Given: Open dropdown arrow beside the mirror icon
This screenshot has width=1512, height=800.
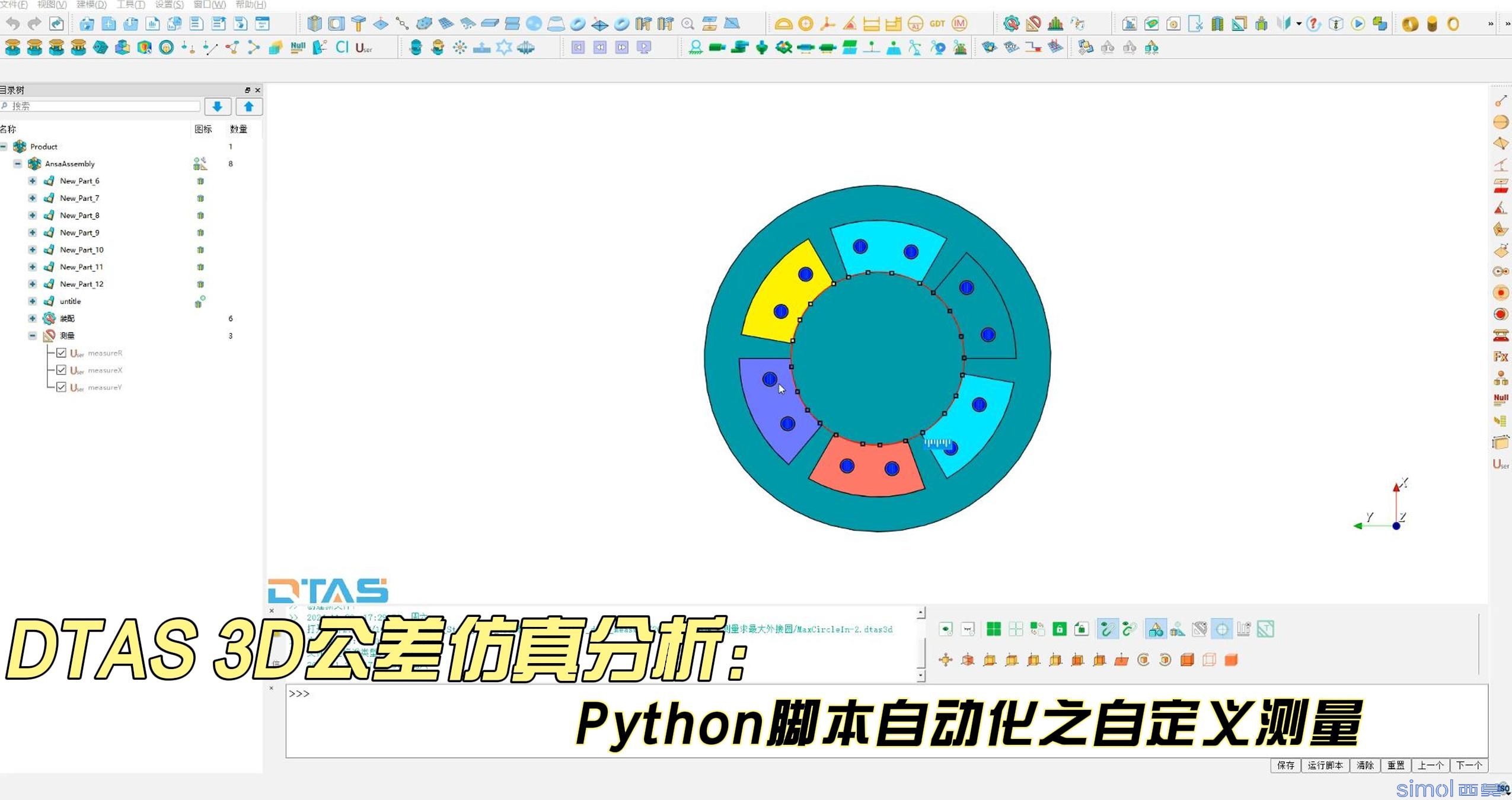Looking at the screenshot, I should click(x=1299, y=24).
